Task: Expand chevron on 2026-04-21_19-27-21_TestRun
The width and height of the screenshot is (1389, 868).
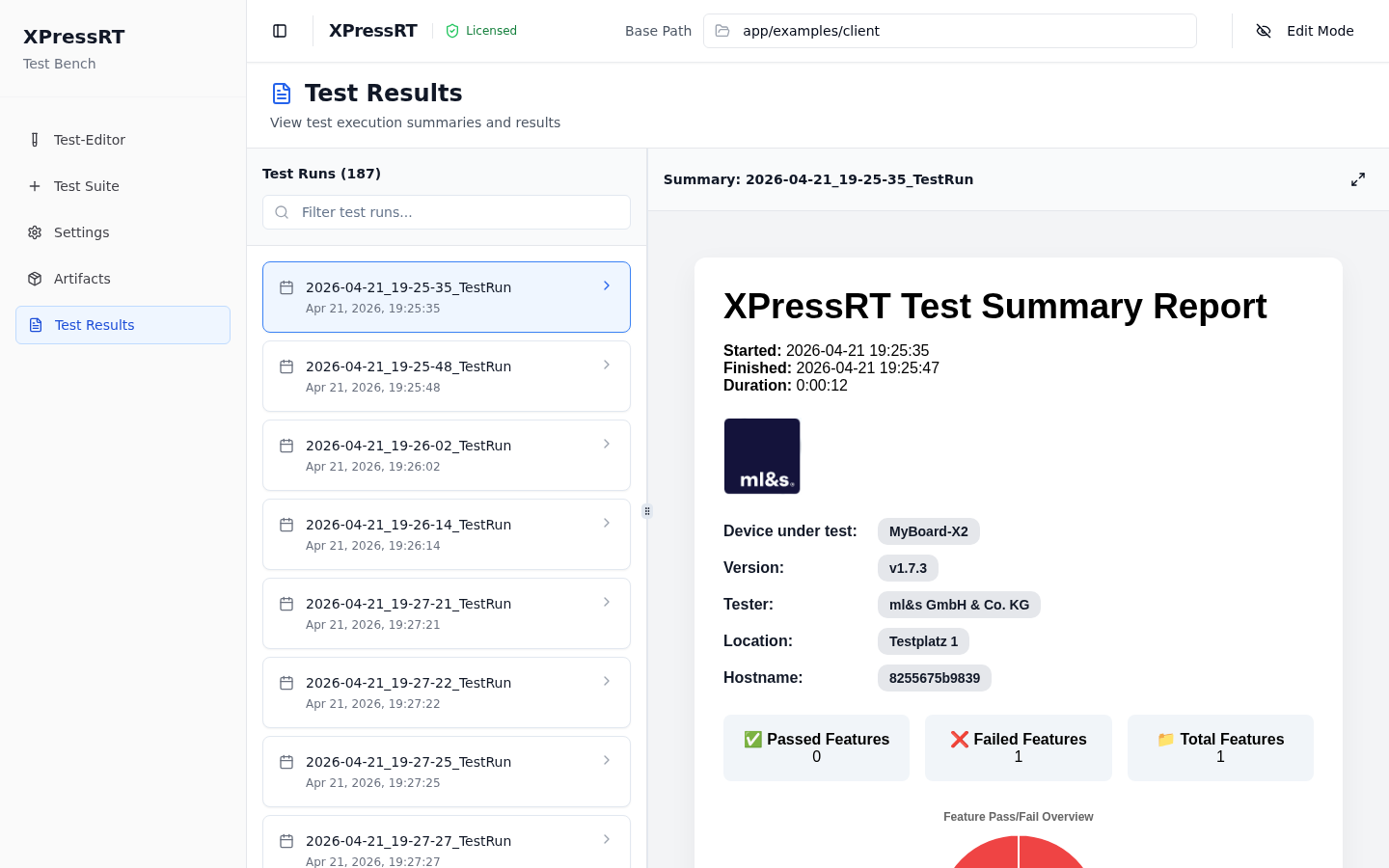Action: click(x=607, y=602)
